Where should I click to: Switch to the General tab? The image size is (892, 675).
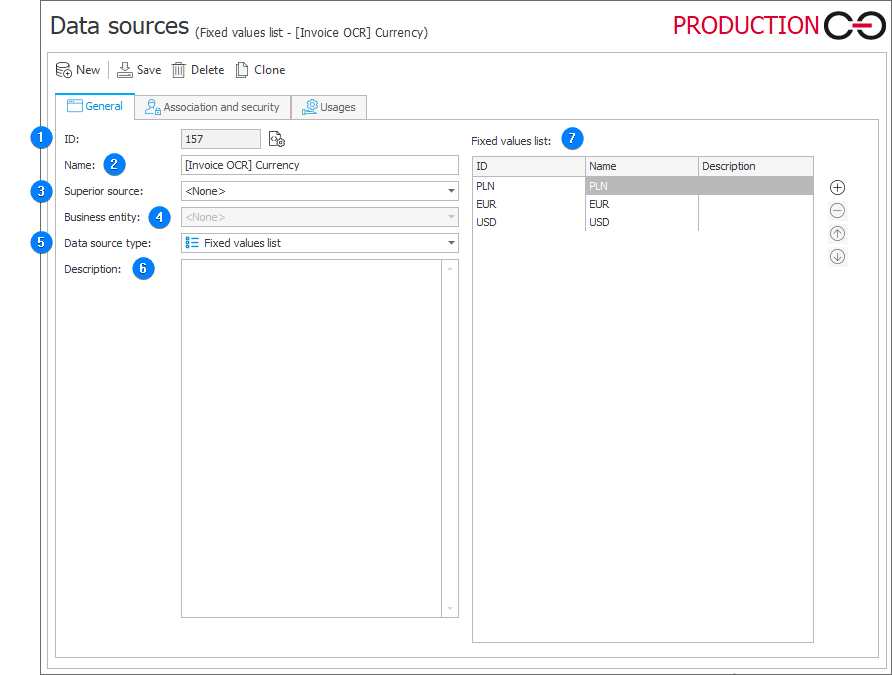[x=95, y=106]
